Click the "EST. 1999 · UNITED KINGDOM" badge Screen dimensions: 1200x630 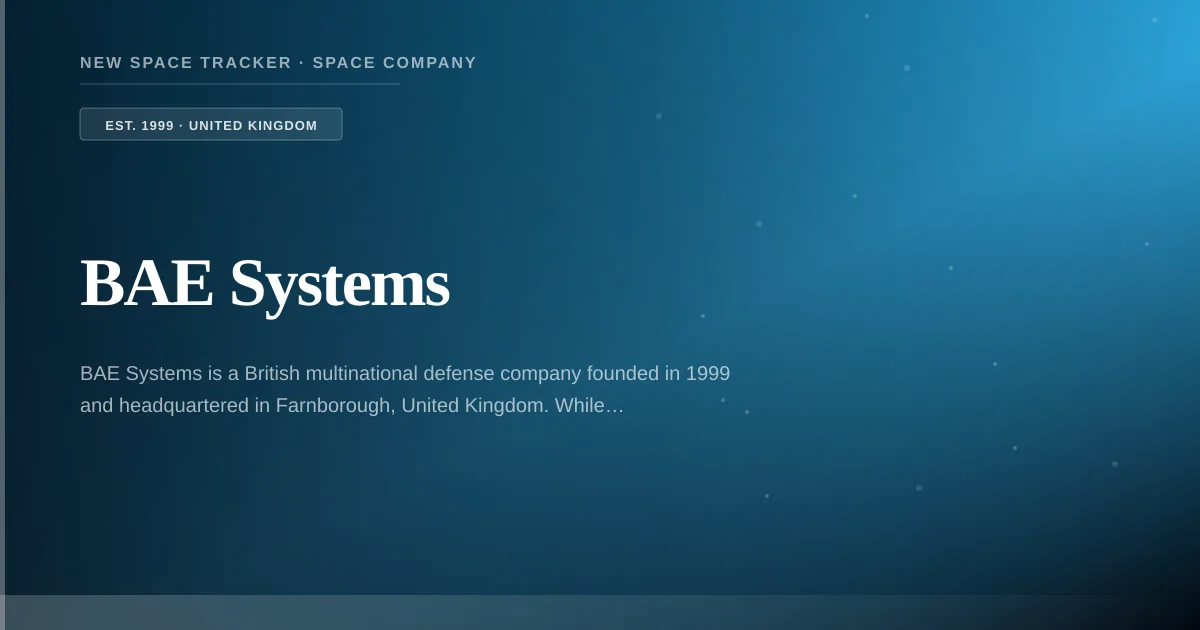coord(211,125)
